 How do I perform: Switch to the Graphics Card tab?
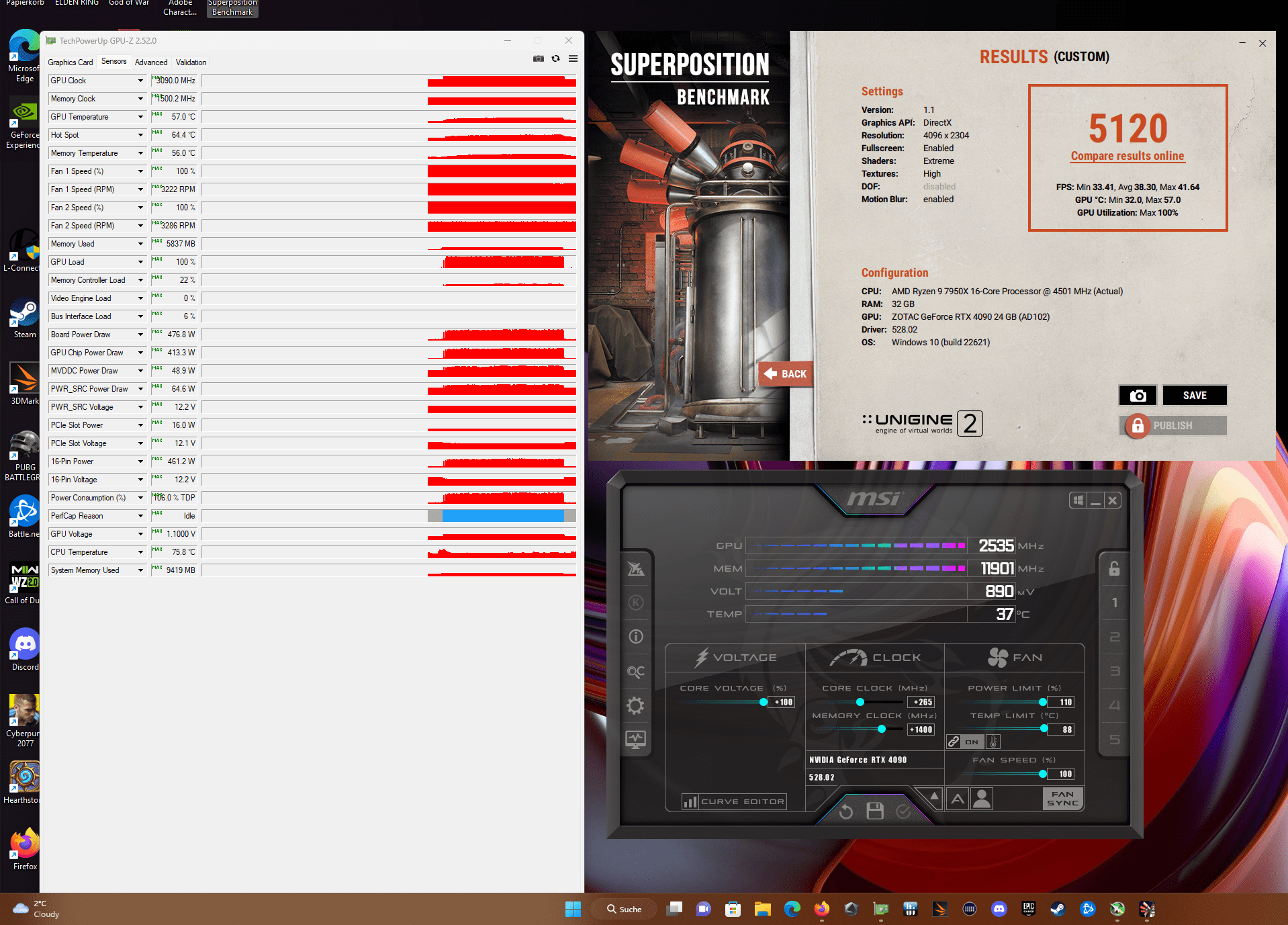pos(71,62)
